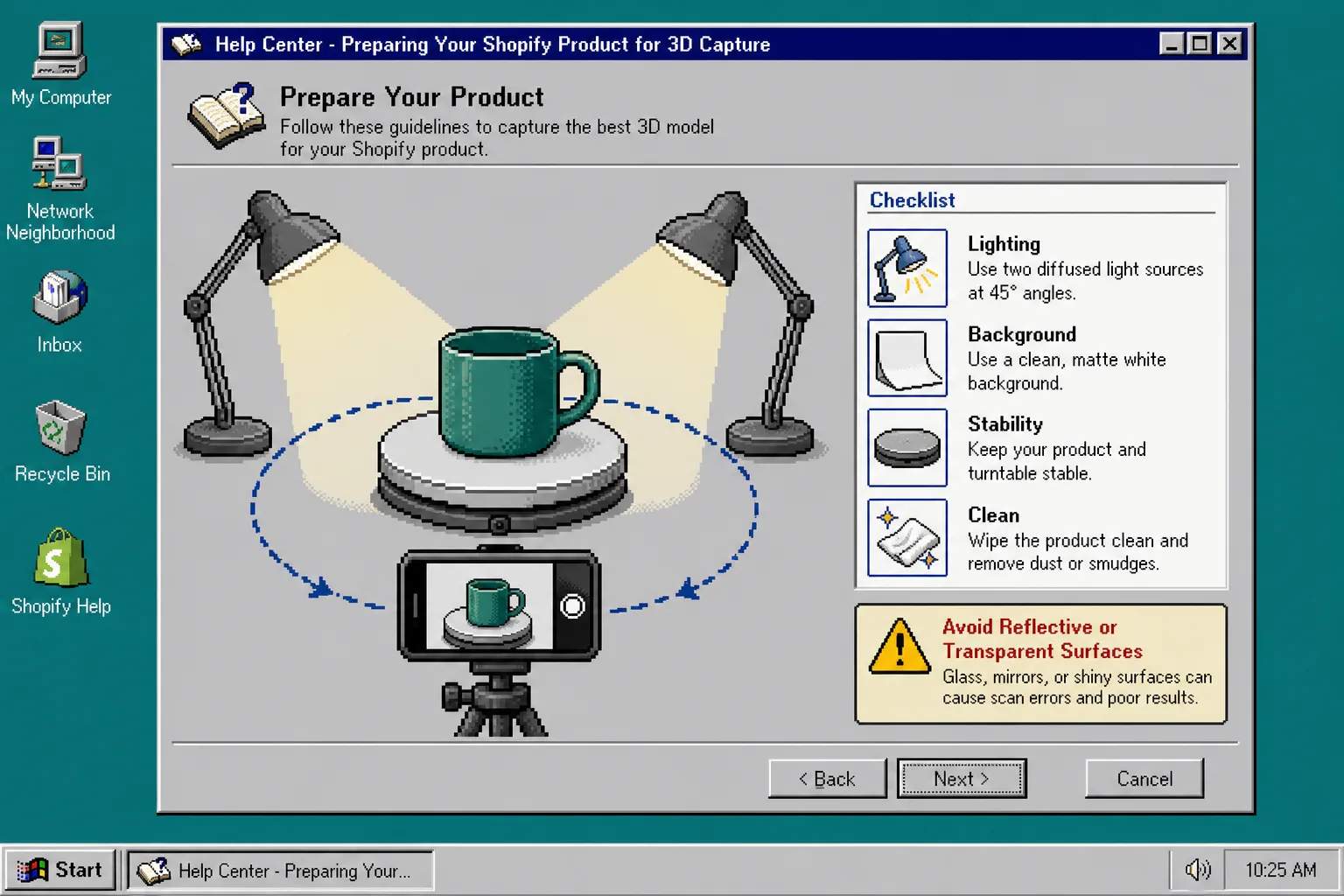Click the Background backdrop checklist icon
The width and height of the screenshot is (1344, 896).
(907, 358)
